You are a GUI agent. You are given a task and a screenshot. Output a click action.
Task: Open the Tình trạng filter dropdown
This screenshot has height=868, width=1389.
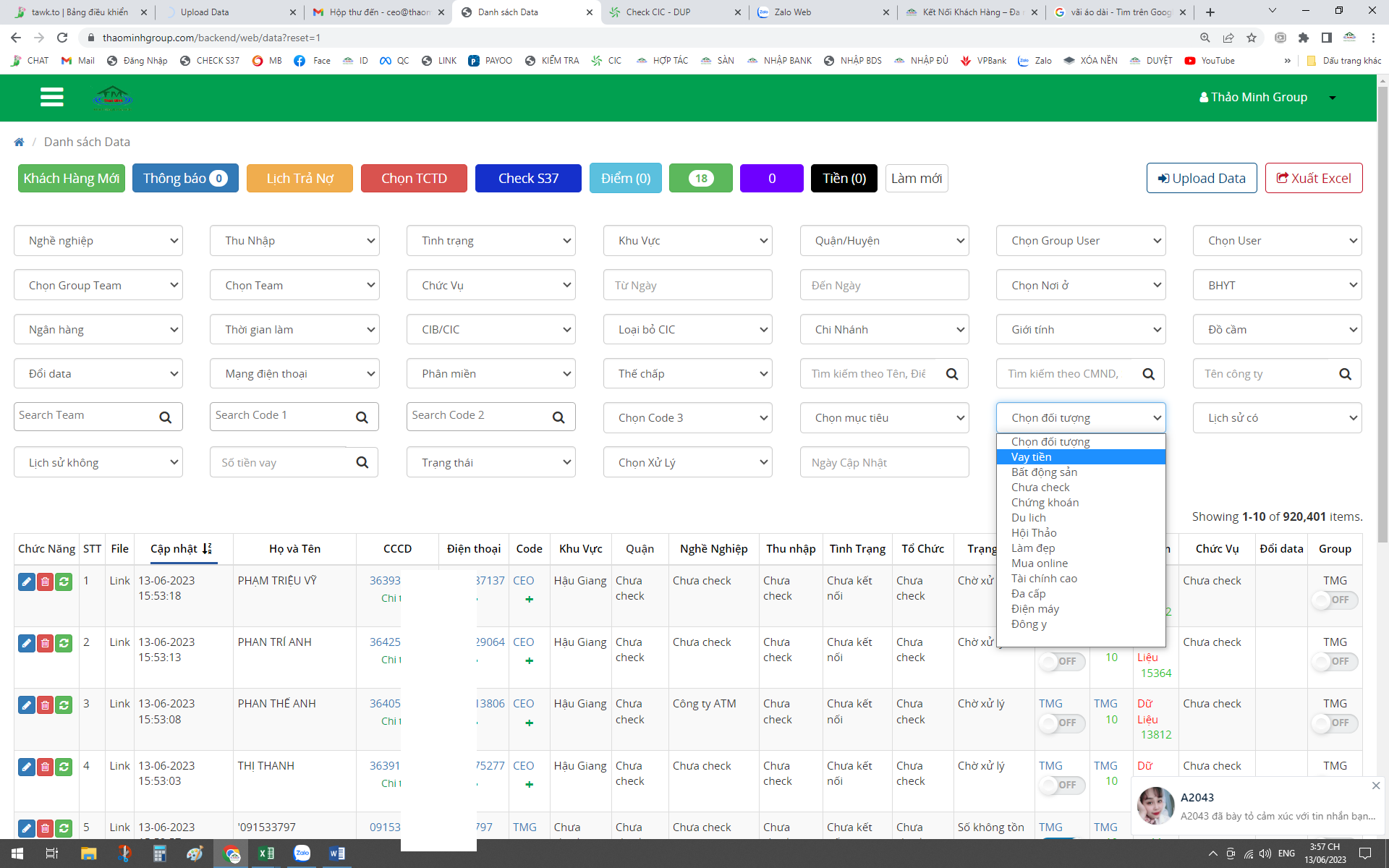[491, 241]
